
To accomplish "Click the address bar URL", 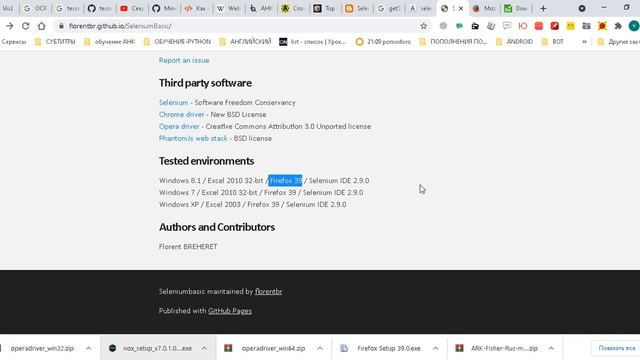I will [120, 26].
